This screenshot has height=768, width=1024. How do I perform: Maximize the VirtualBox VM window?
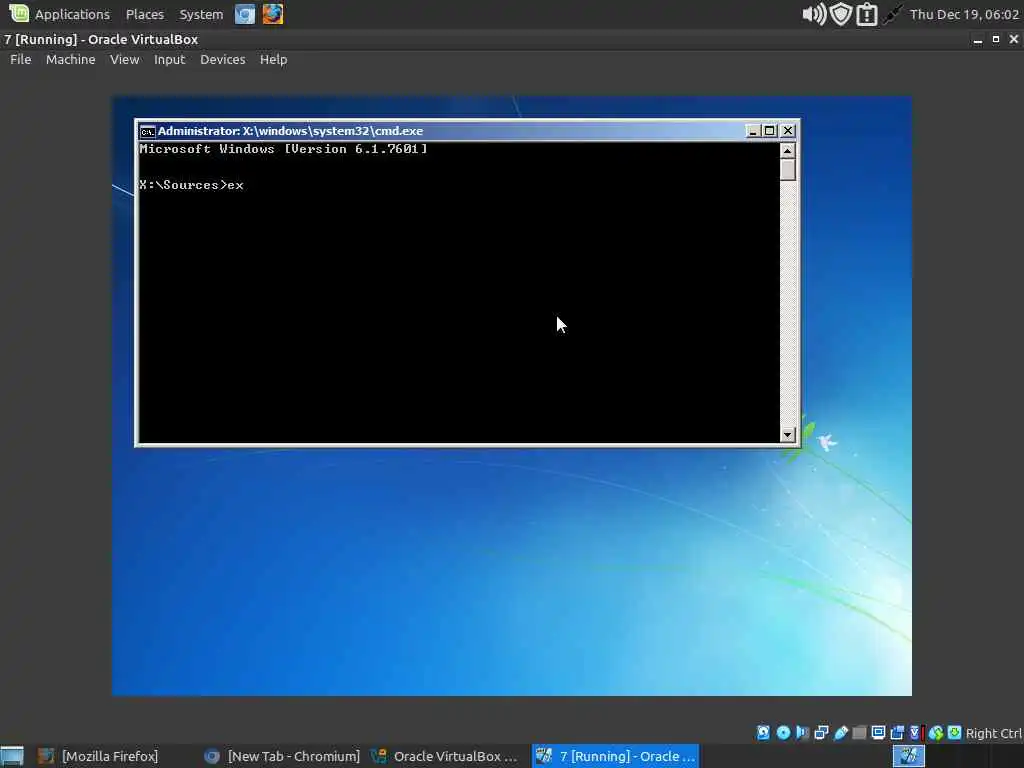[x=996, y=39]
